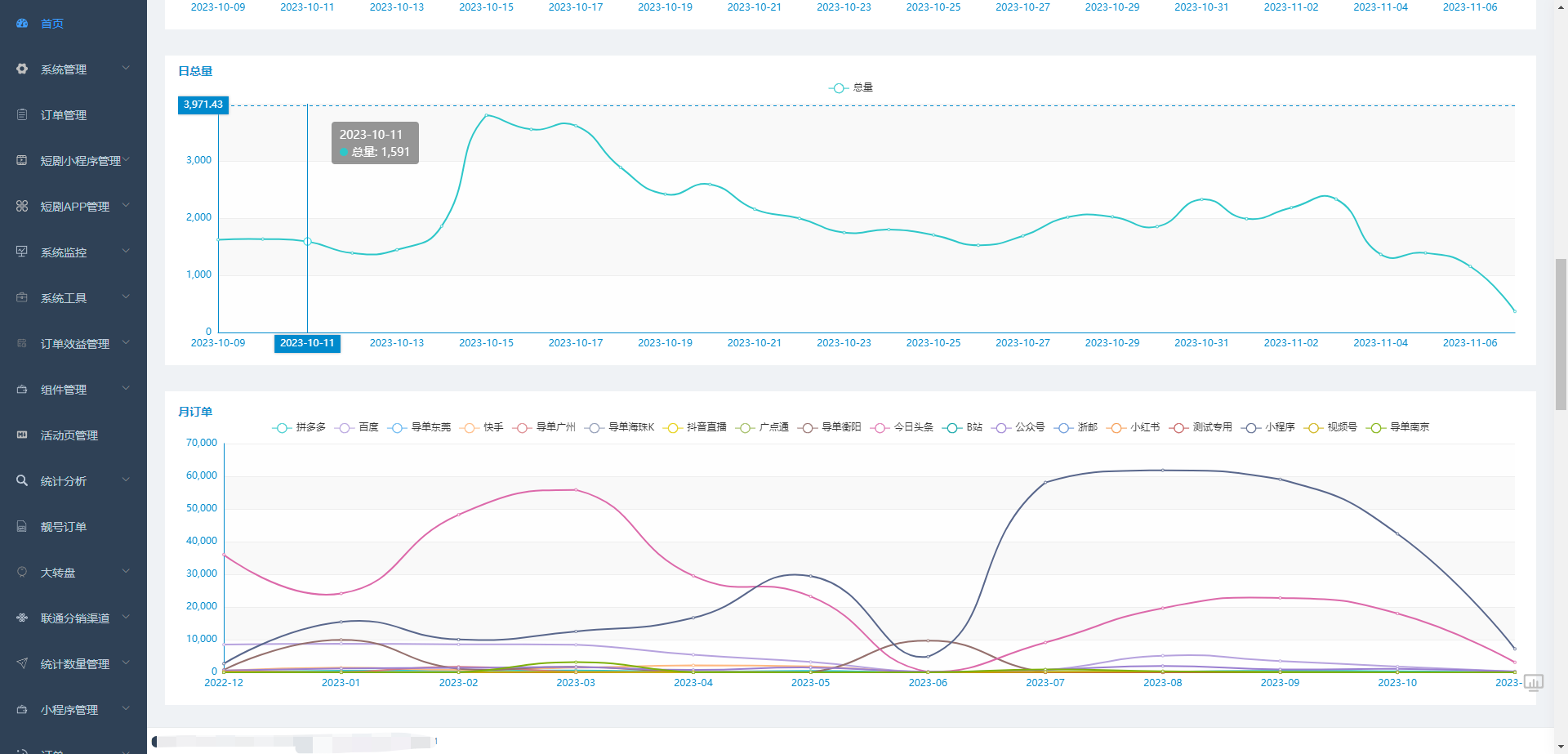1568x754 pixels.
Task: Expand the 短剧APP管理 menu chevron
Action: pyautogui.click(x=126, y=206)
